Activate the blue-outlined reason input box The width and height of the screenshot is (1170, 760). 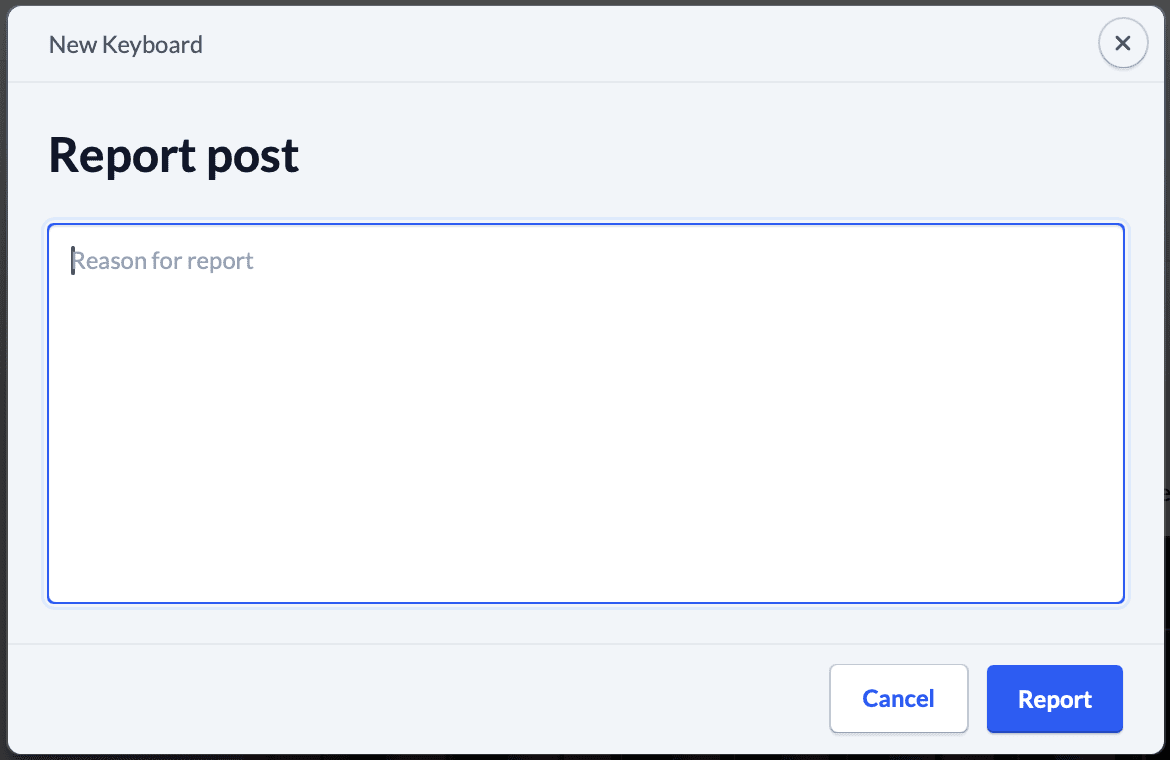point(586,413)
